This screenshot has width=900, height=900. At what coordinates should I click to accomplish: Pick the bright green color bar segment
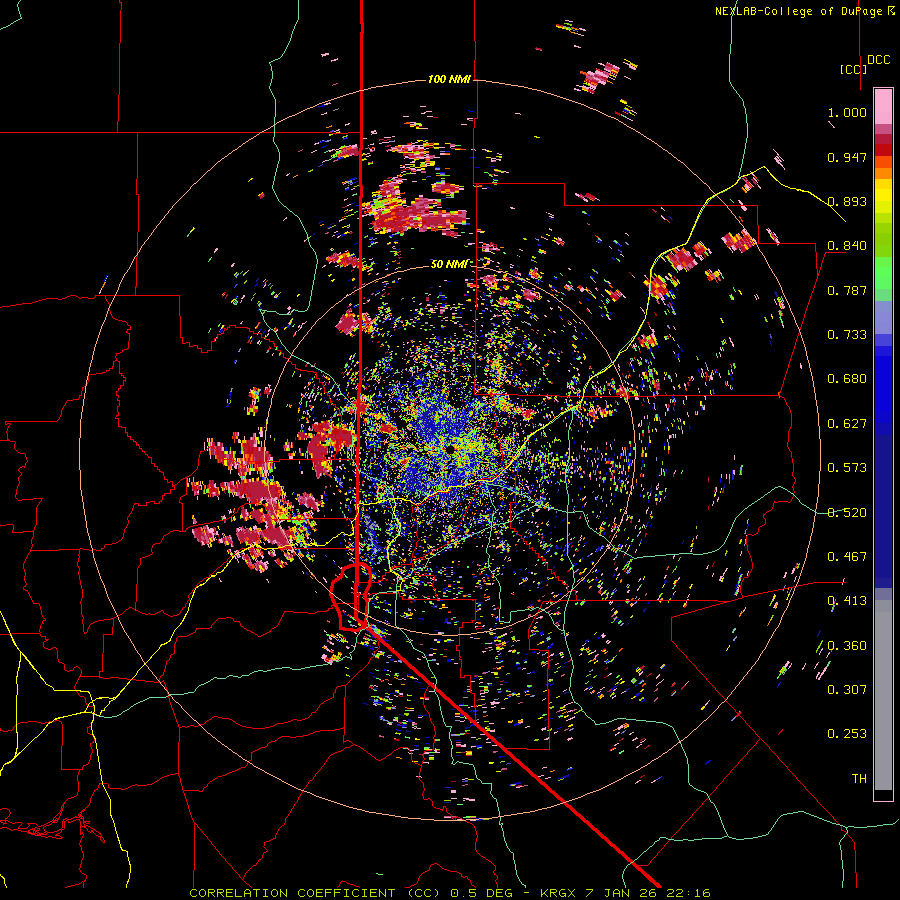click(x=883, y=273)
